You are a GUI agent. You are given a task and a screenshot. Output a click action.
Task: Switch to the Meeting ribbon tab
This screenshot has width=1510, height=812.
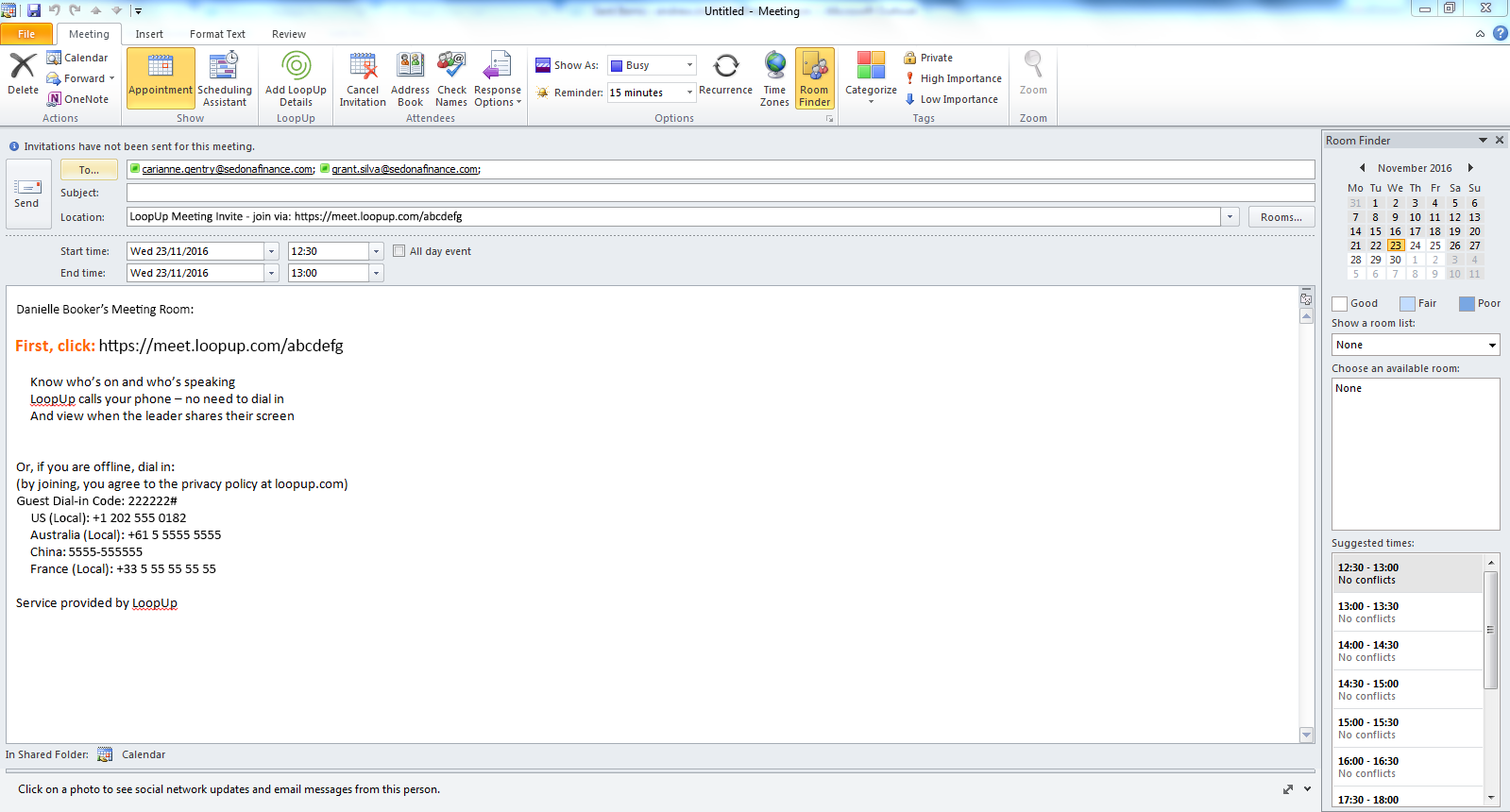pyautogui.click(x=89, y=34)
